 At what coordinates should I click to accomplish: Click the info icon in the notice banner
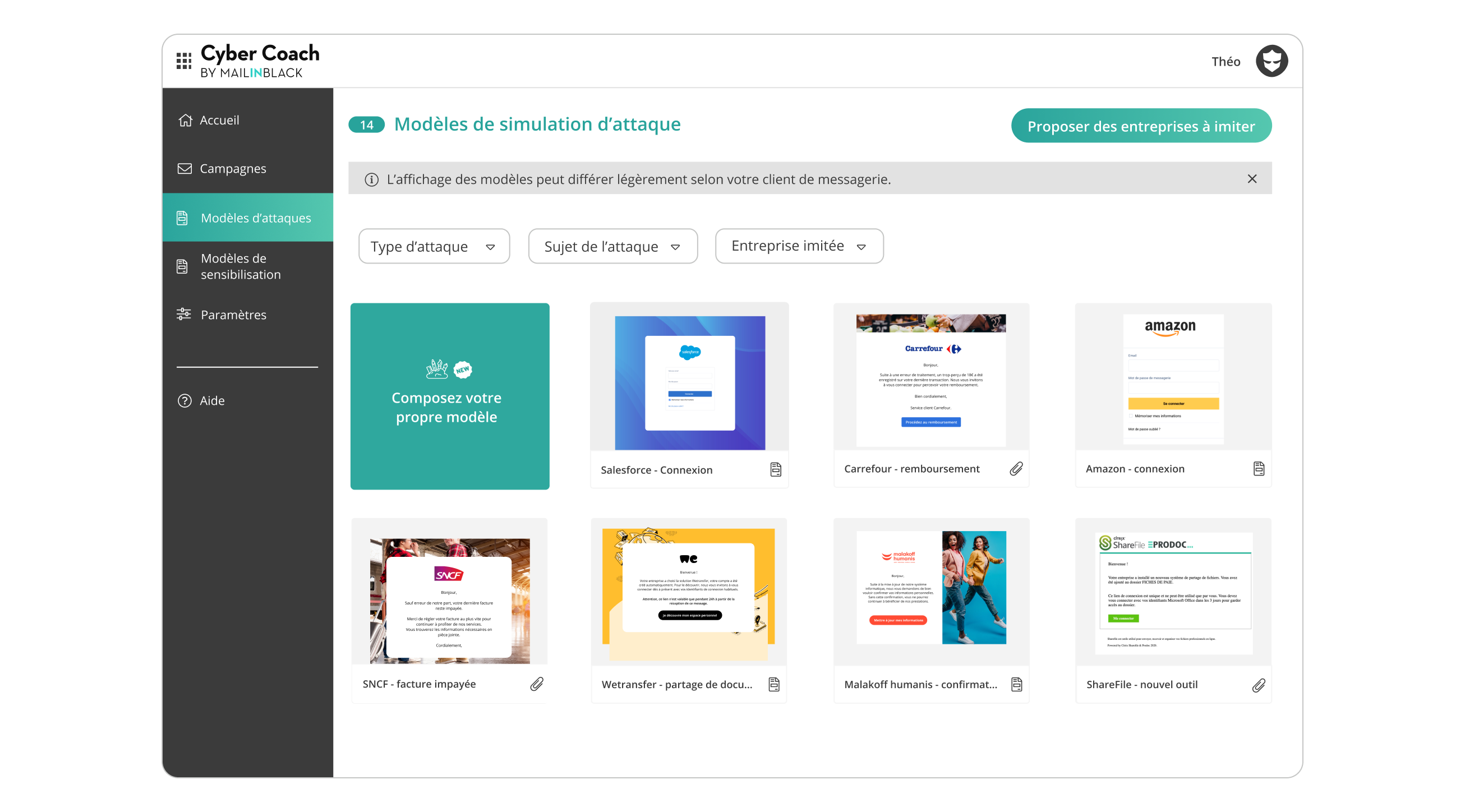371,179
